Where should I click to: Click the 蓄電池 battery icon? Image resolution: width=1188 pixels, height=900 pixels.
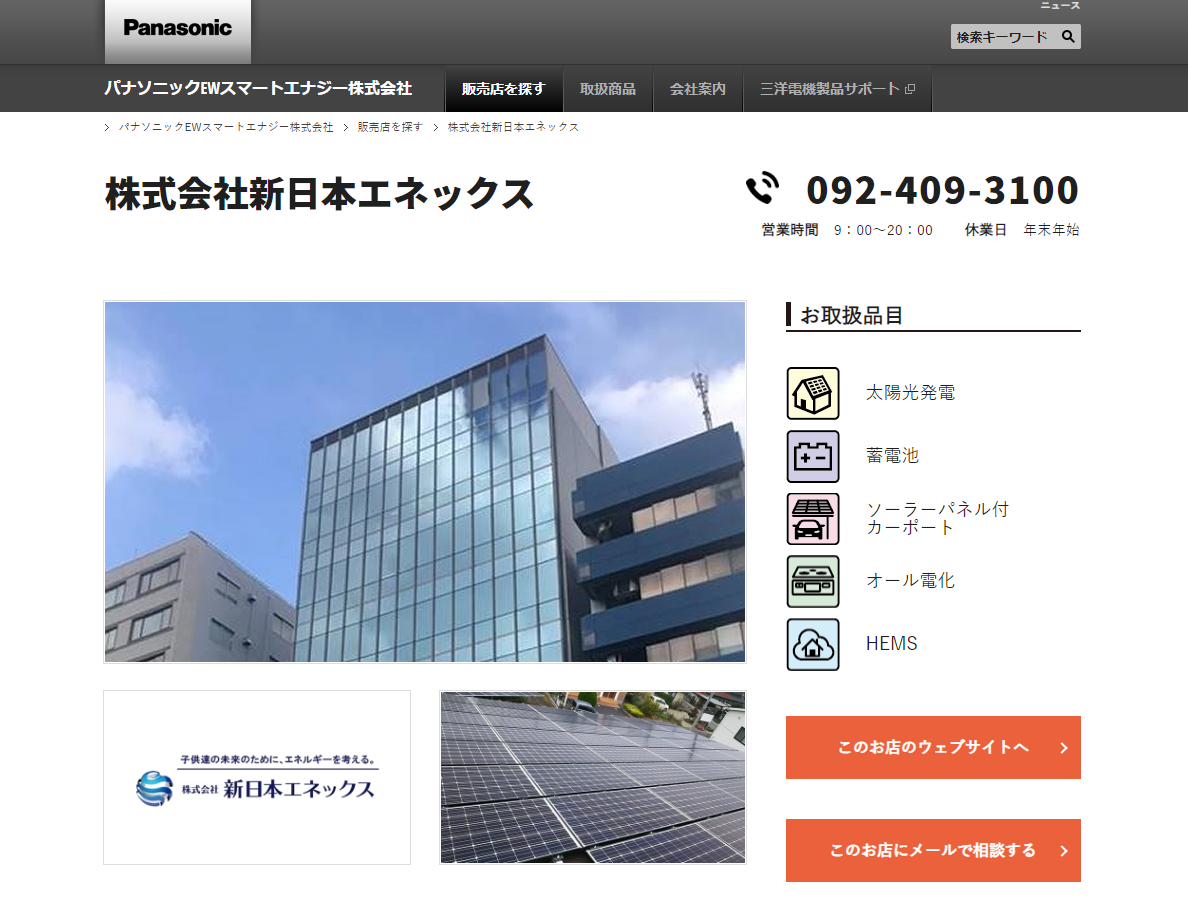[813, 456]
